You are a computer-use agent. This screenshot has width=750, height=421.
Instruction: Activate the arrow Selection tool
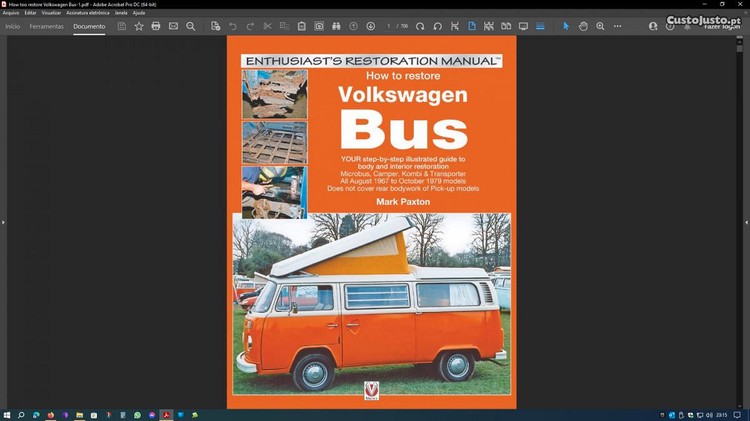click(x=565, y=26)
